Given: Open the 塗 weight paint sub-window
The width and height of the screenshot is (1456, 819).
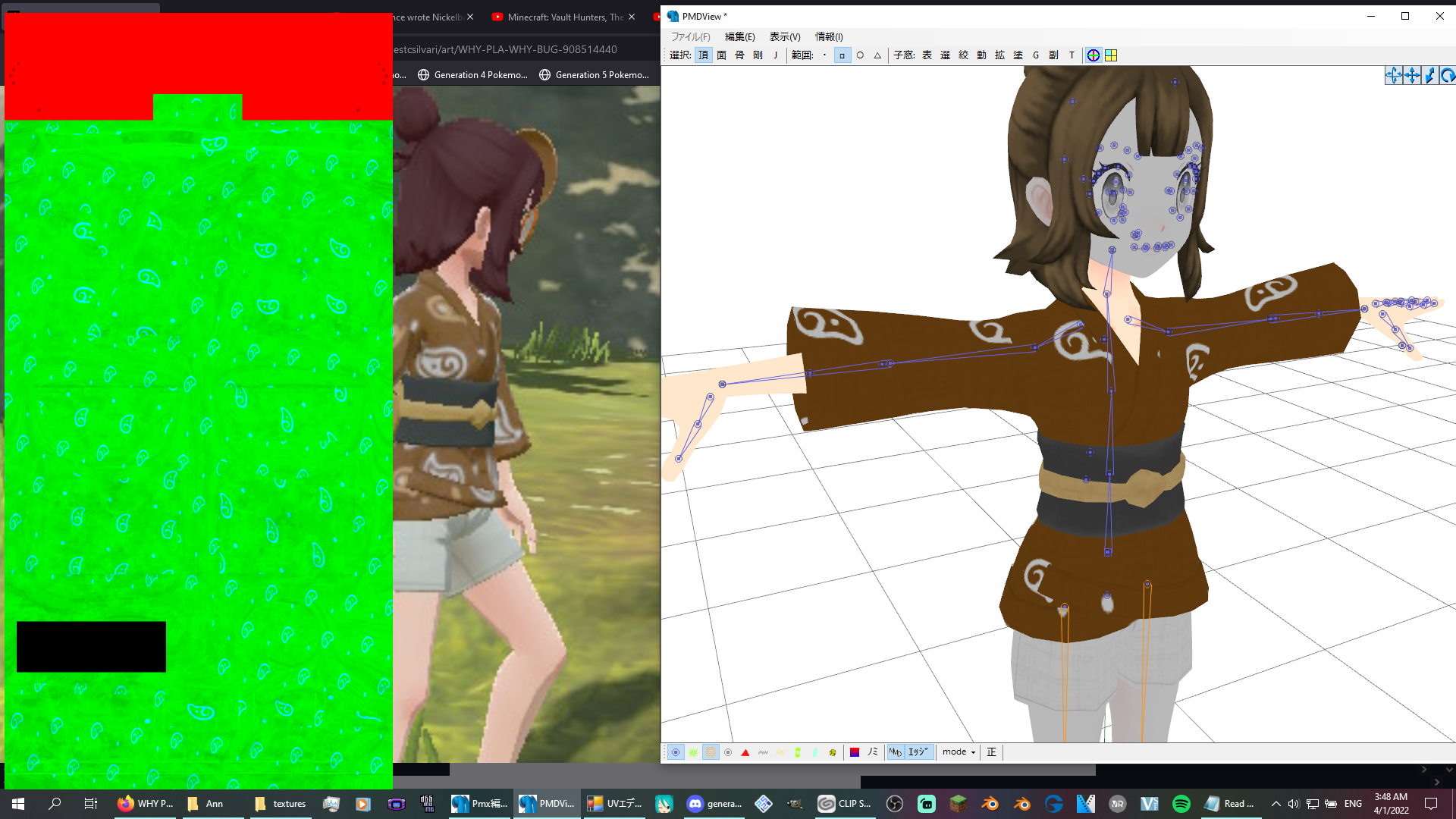Looking at the screenshot, I should click(1018, 55).
